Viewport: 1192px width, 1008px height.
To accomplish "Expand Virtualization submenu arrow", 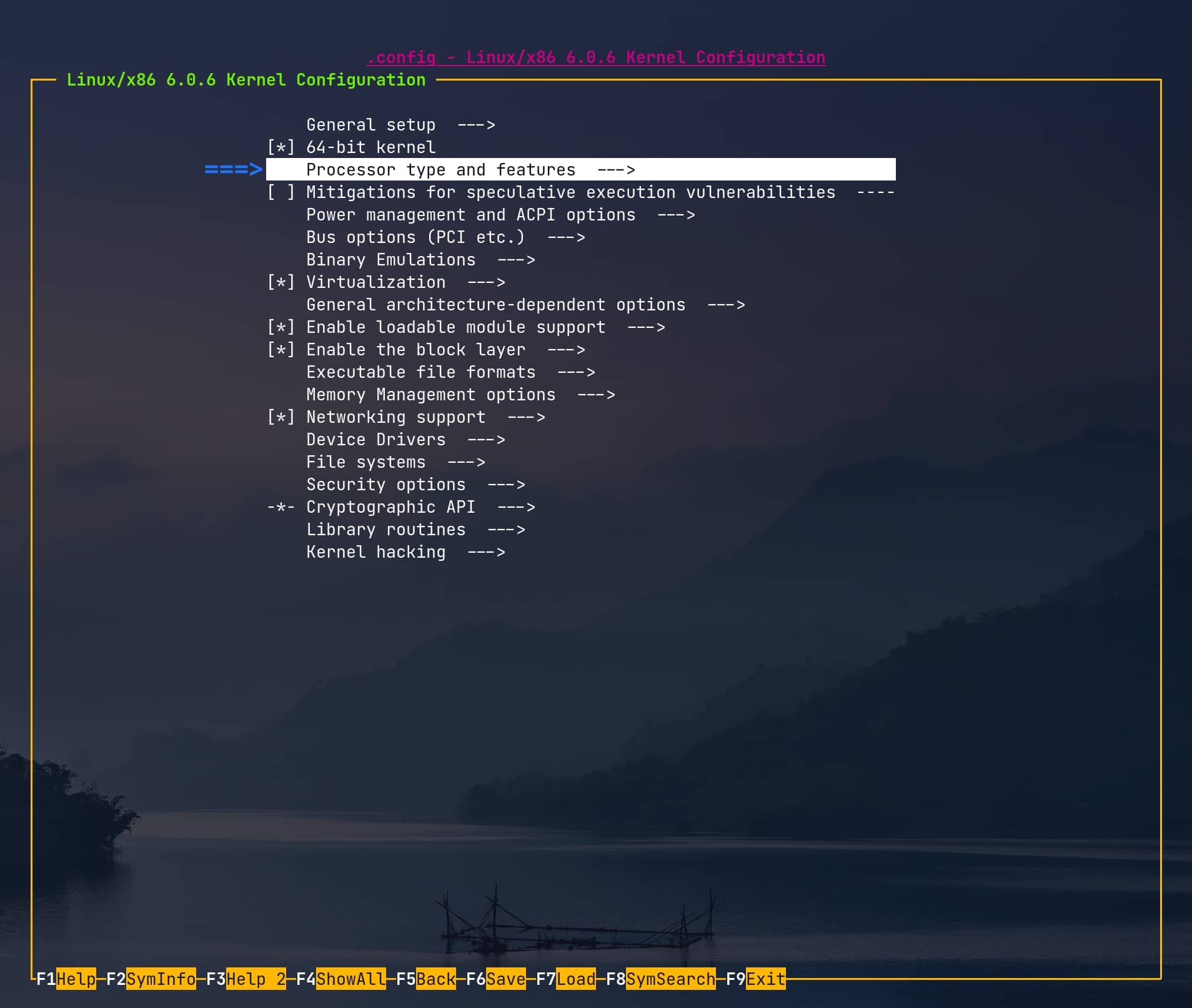I will pyautogui.click(x=486, y=282).
